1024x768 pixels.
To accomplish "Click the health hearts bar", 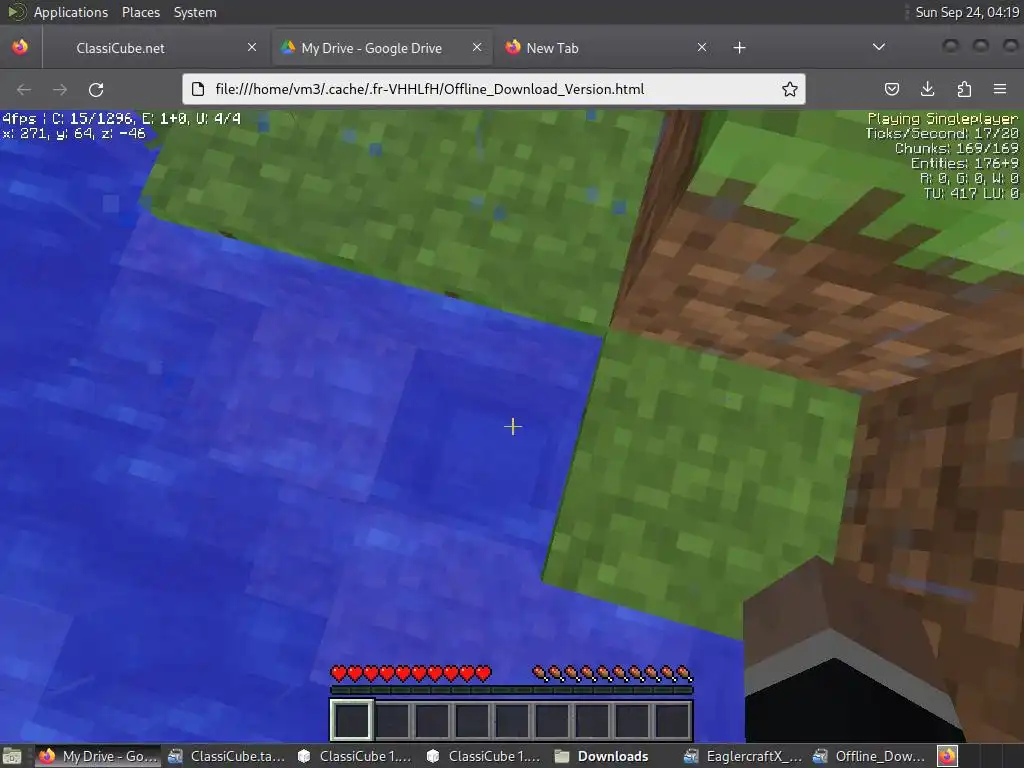I will click(411, 673).
